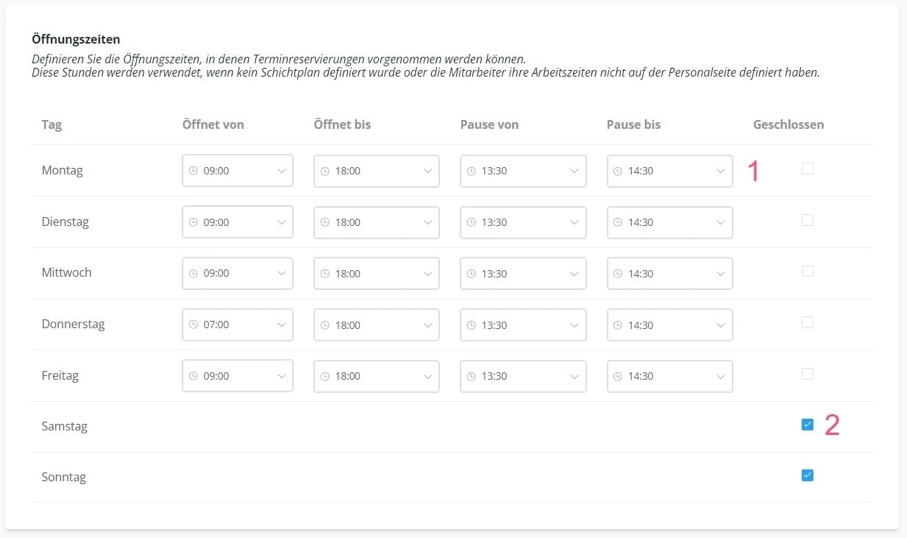
Task: Expand Freitag Pause bis dropdown chevron
Action: point(721,377)
